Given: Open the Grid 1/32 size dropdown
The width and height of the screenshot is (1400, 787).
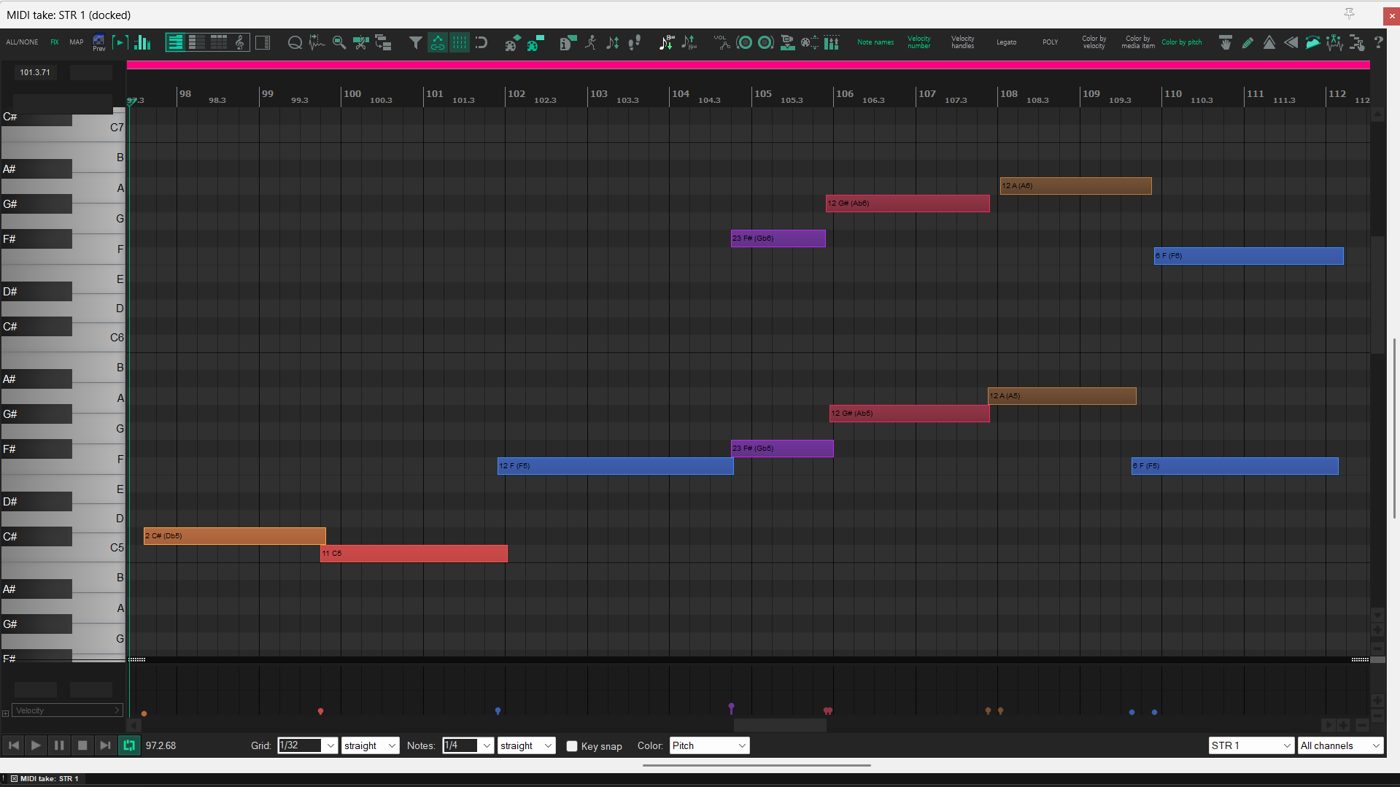Looking at the screenshot, I should (307, 745).
